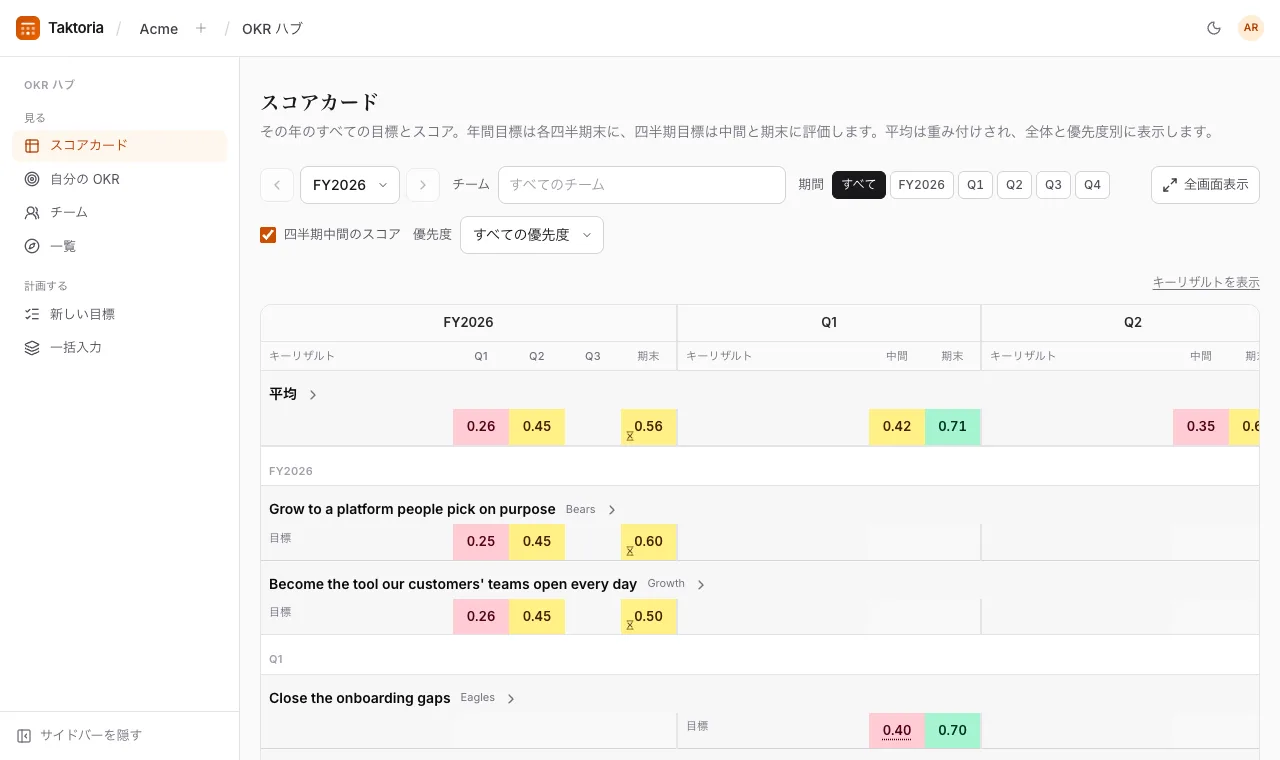1280x760 pixels.
Task: Expand Grow to a platform objective chevron
Action: [x=612, y=510]
